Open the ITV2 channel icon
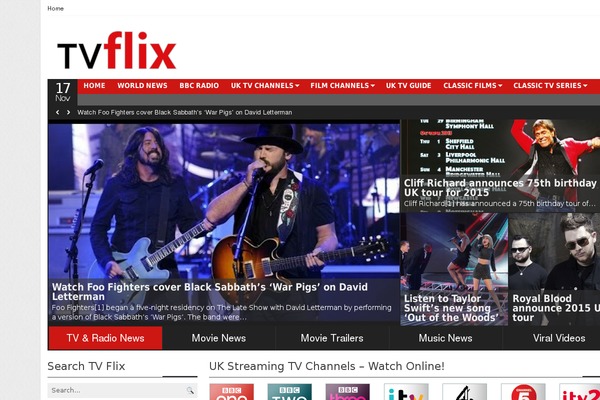Image resolution: width=600 pixels, height=400 pixels. (x=579, y=392)
